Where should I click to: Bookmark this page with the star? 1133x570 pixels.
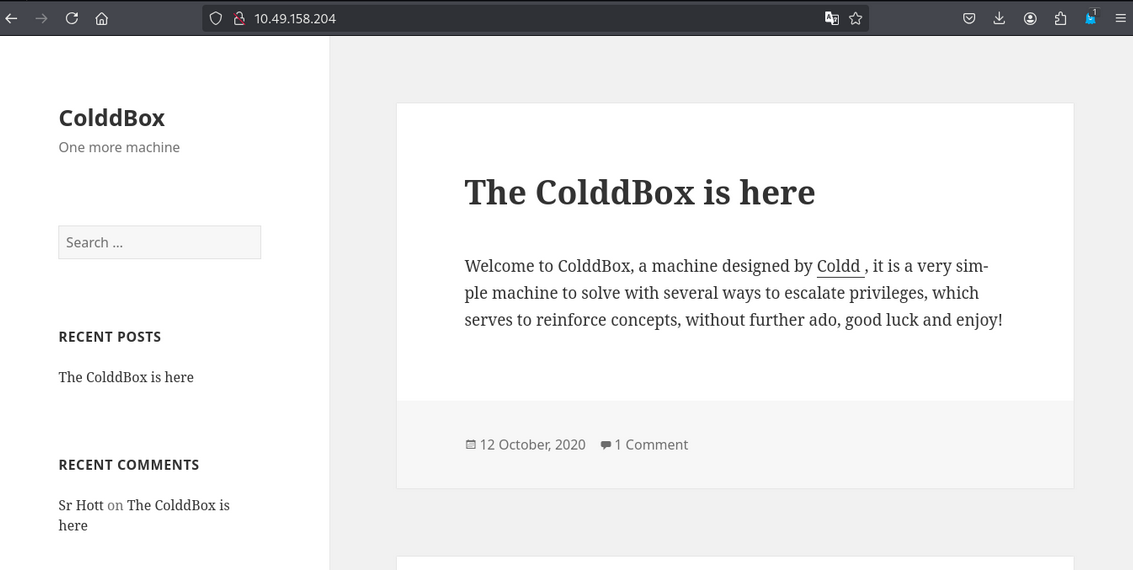click(856, 18)
